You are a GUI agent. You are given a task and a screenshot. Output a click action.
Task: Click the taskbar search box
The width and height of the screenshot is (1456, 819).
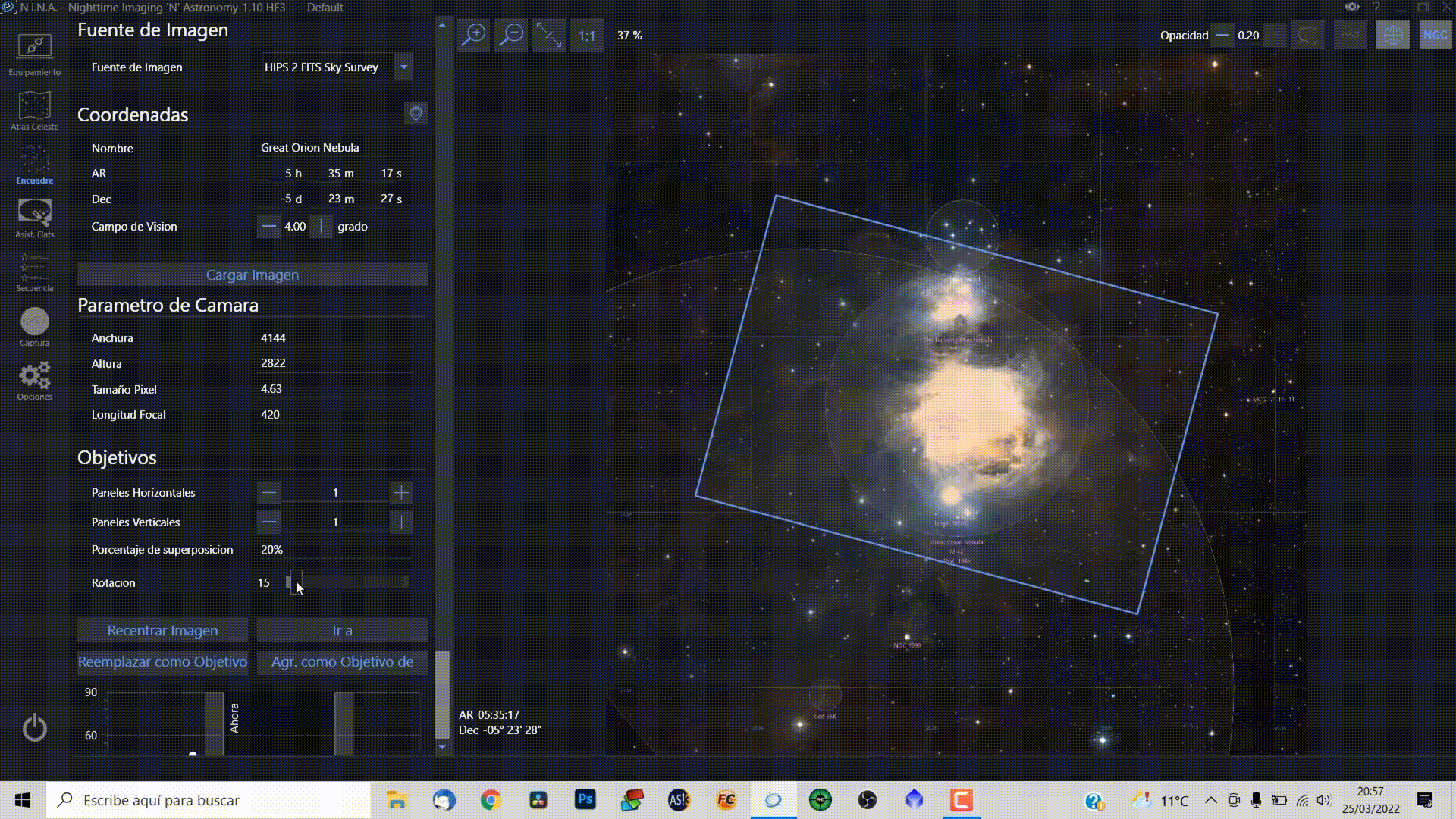pyautogui.click(x=209, y=800)
